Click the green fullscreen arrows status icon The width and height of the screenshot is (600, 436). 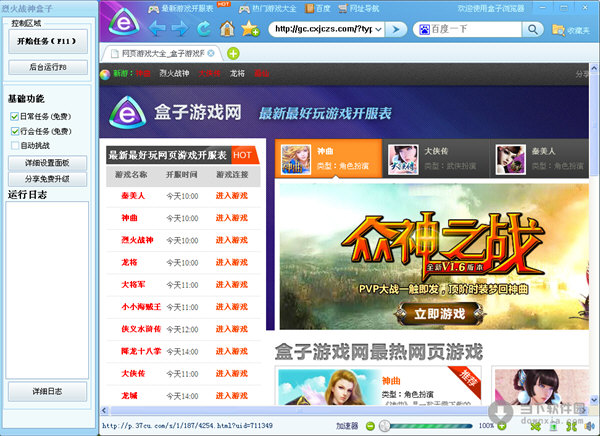click(x=572, y=426)
